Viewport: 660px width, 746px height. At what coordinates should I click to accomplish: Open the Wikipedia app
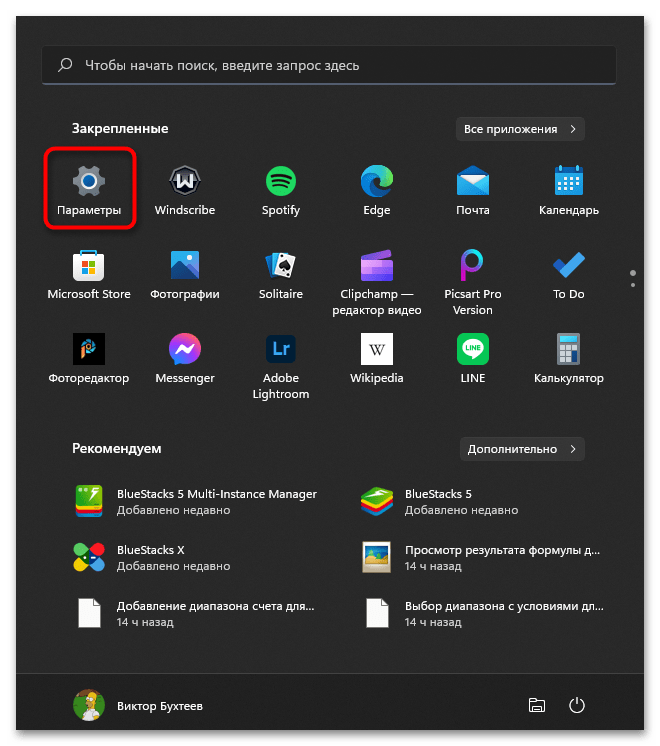377,349
